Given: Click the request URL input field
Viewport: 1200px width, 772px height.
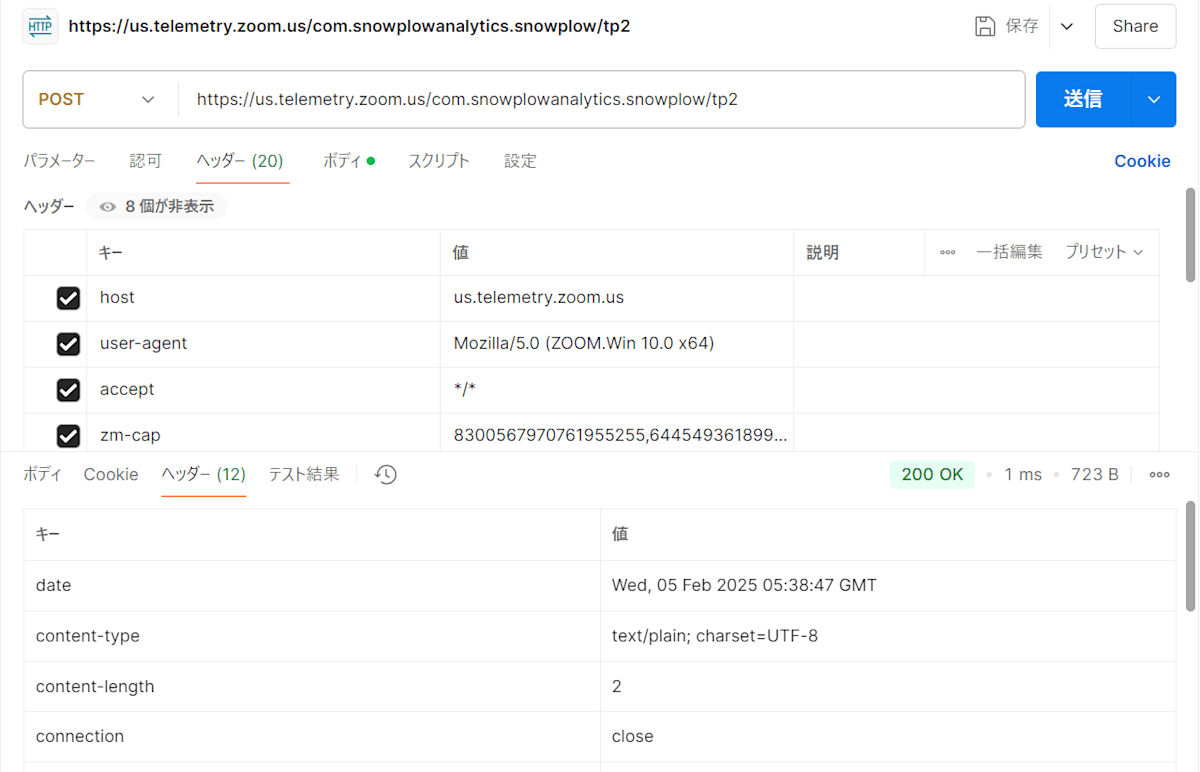Looking at the screenshot, I should point(602,99).
